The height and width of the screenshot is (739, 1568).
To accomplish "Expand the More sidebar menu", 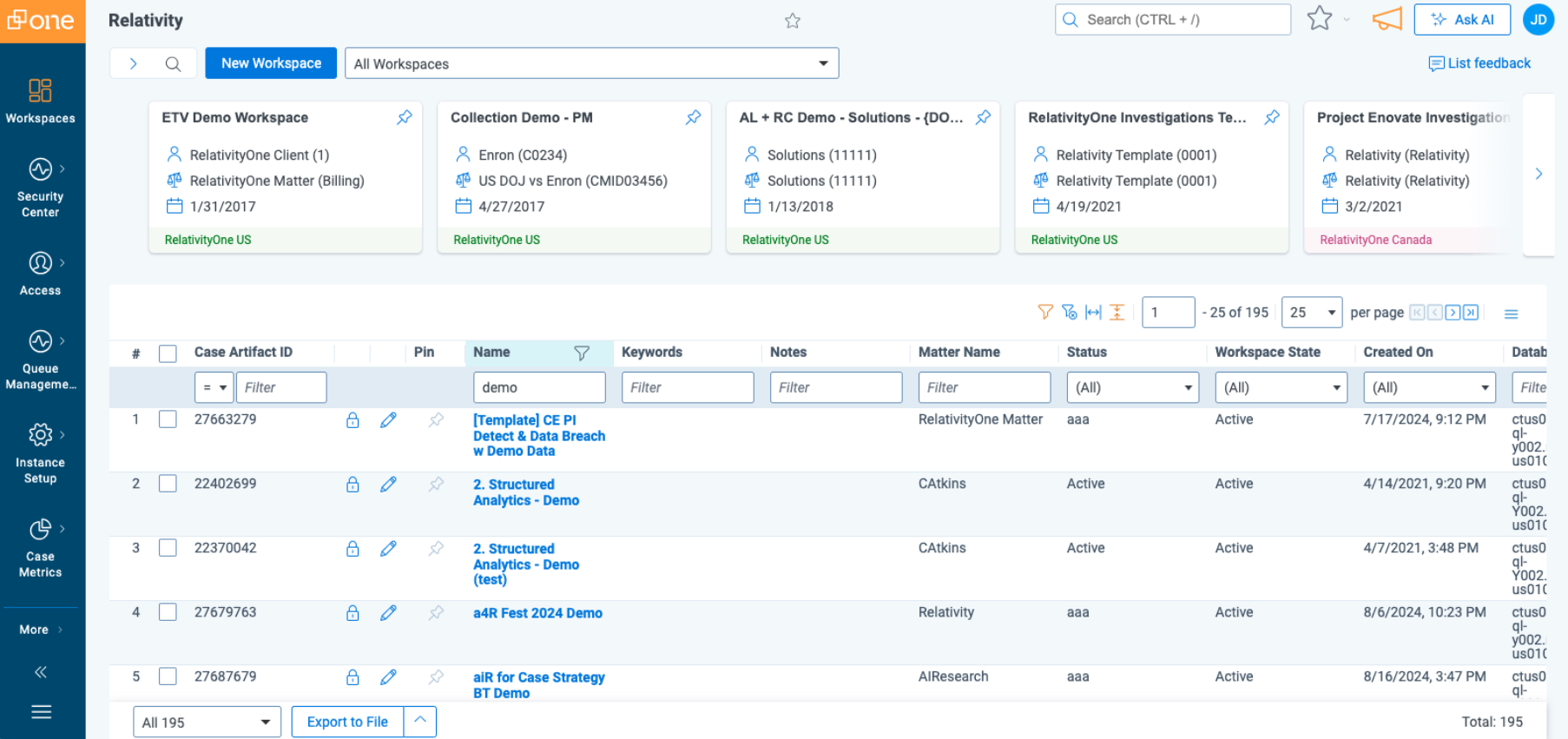I will (x=41, y=630).
